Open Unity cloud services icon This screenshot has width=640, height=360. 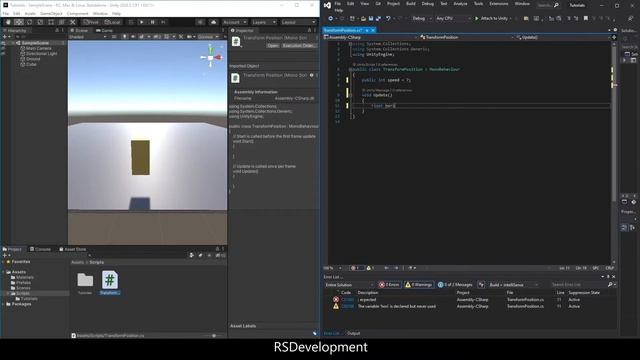click(x=213, y=22)
